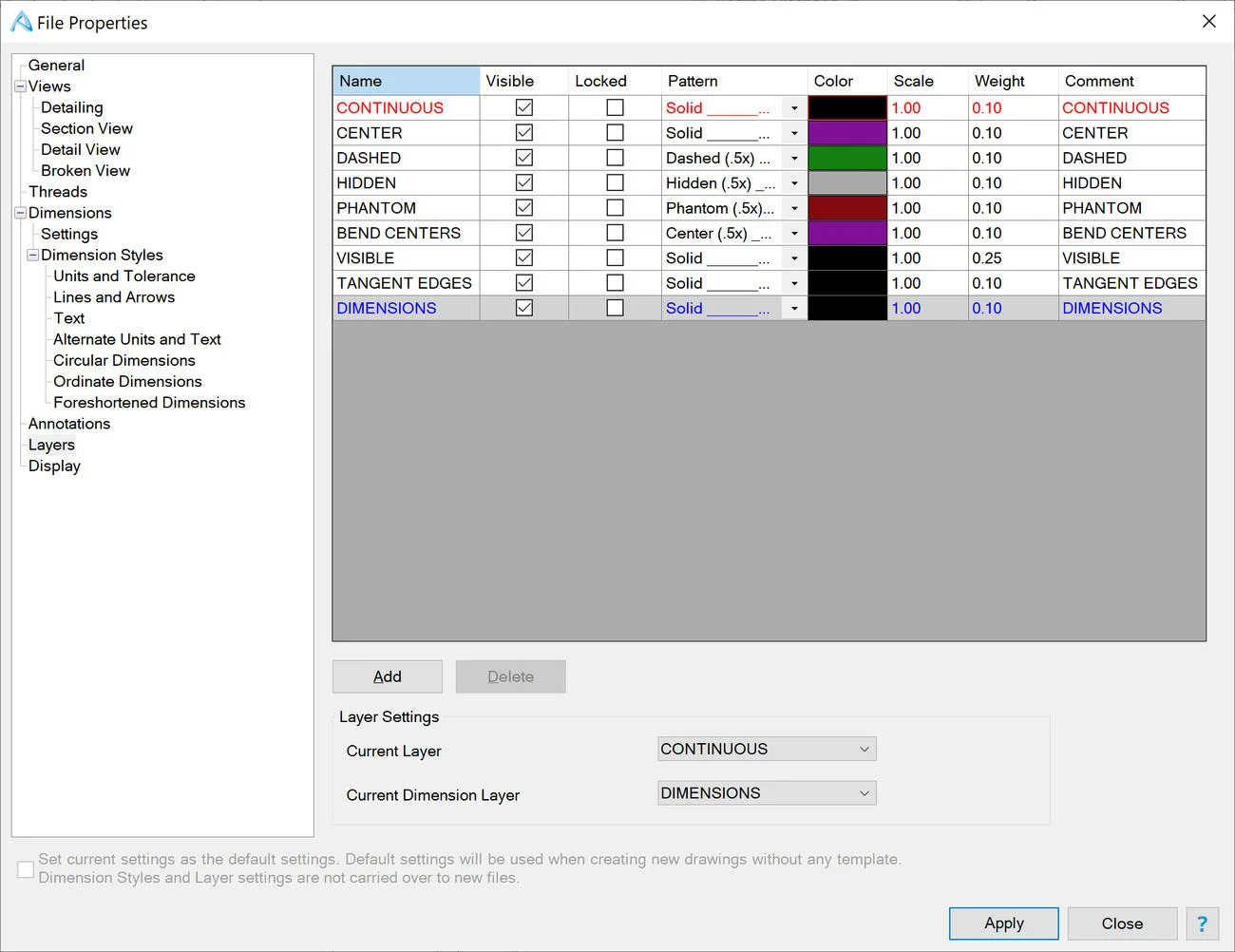Collapse the Dimensions tree node

pyautogui.click(x=20, y=213)
